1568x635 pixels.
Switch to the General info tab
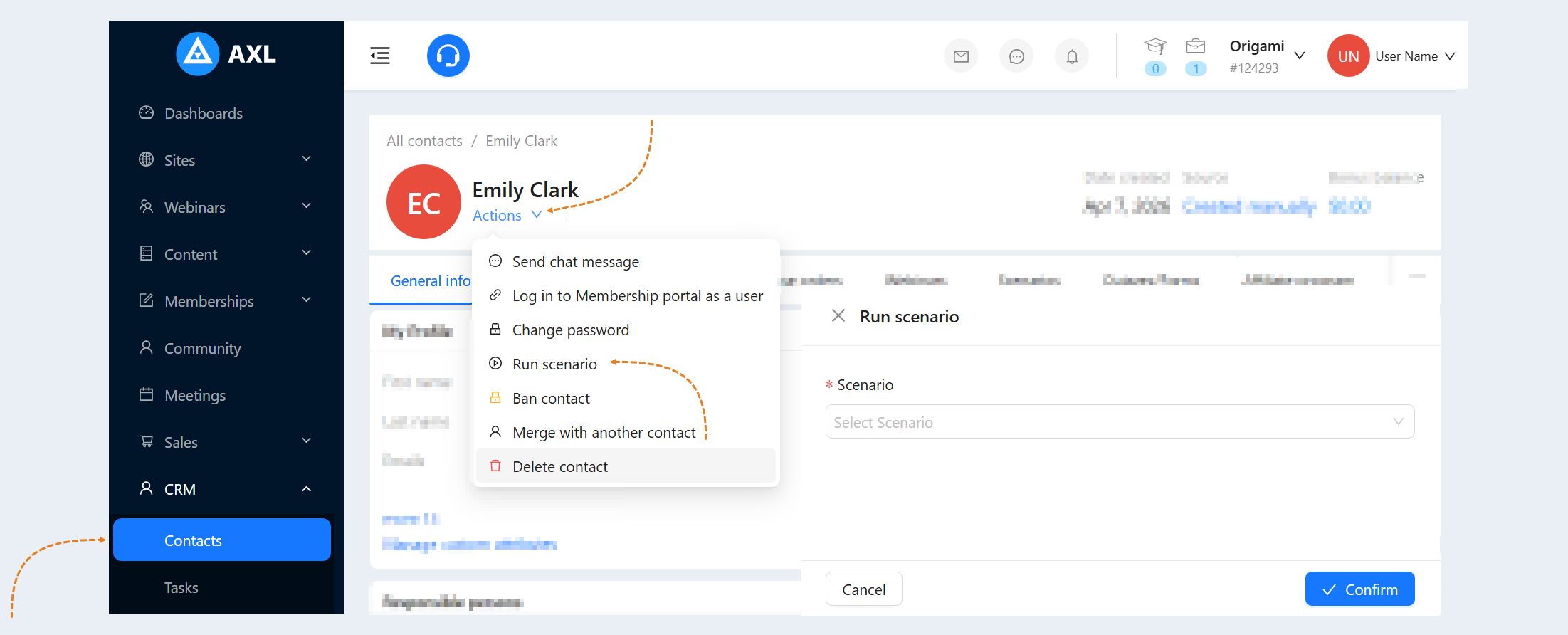(x=430, y=281)
